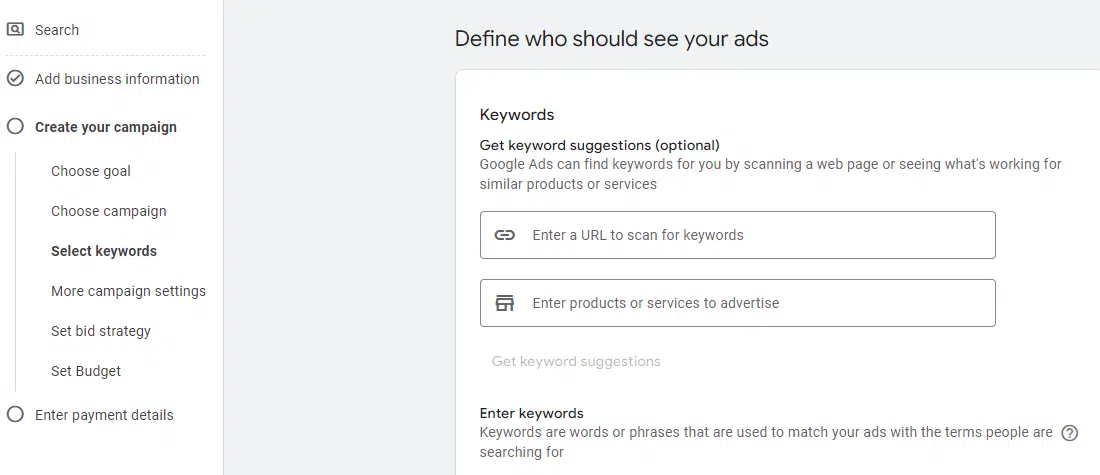Viewport: 1100px width, 475px height.
Task: Focus the products or services input field
Action: click(737, 303)
